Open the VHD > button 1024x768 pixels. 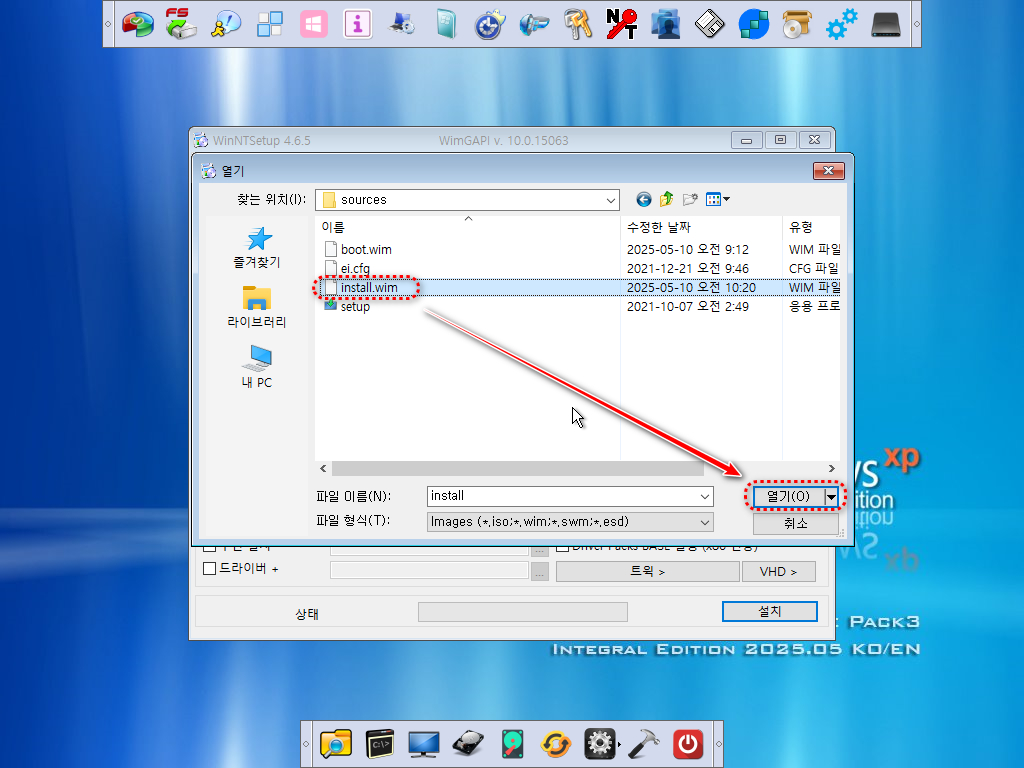[778, 571]
